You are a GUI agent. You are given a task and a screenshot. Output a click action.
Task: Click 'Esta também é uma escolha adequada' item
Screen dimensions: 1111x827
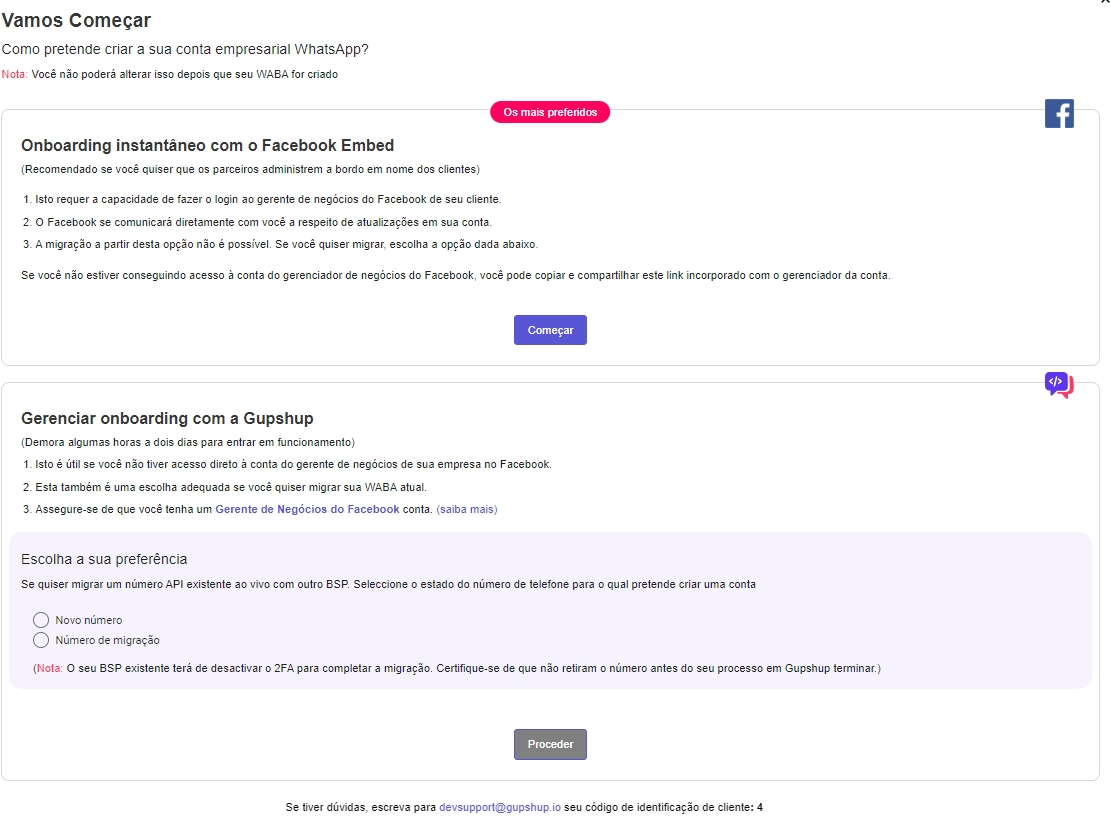coord(225,488)
